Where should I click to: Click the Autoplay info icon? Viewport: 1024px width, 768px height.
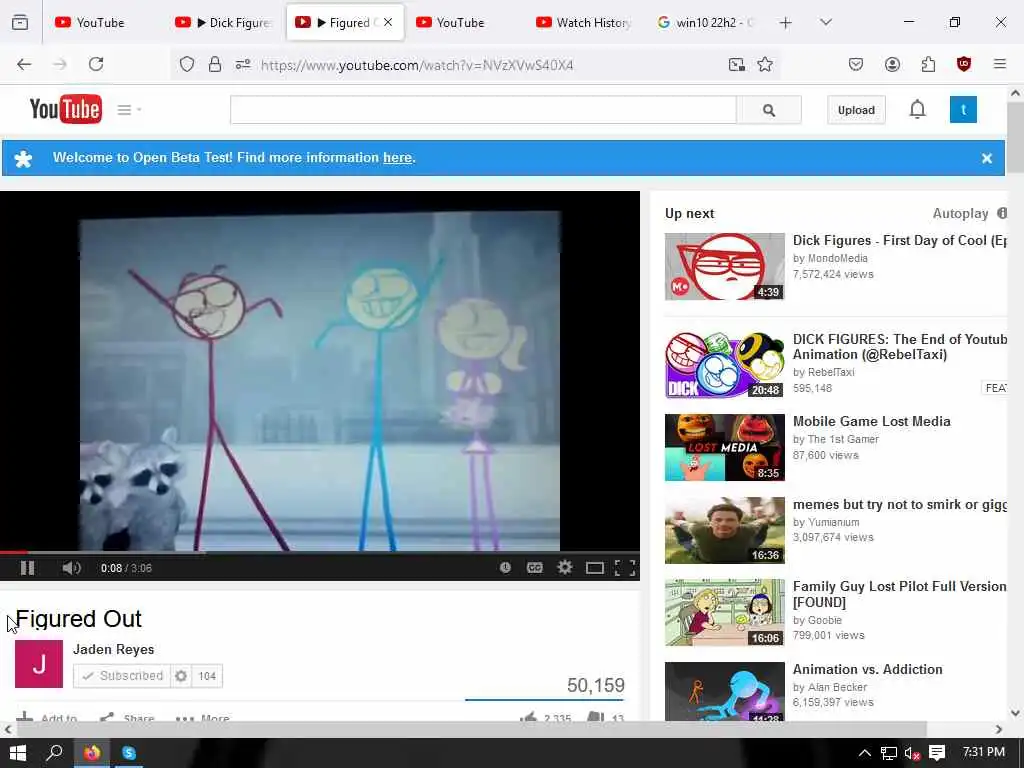pyautogui.click(x=1002, y=213)
